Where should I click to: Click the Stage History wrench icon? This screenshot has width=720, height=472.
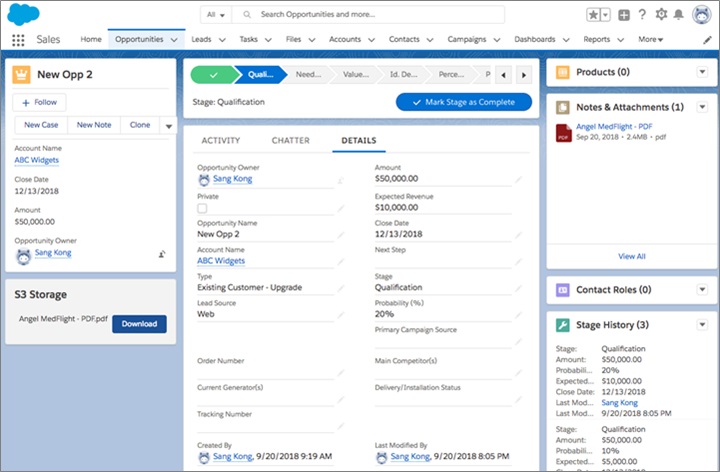(x=562, y=325)
